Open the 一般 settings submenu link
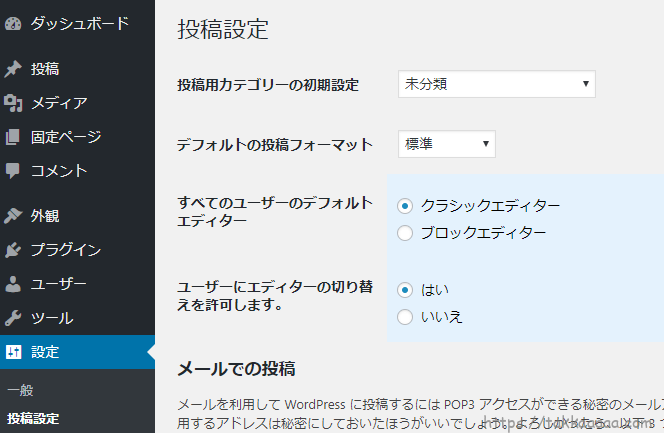 click(20, 390)
